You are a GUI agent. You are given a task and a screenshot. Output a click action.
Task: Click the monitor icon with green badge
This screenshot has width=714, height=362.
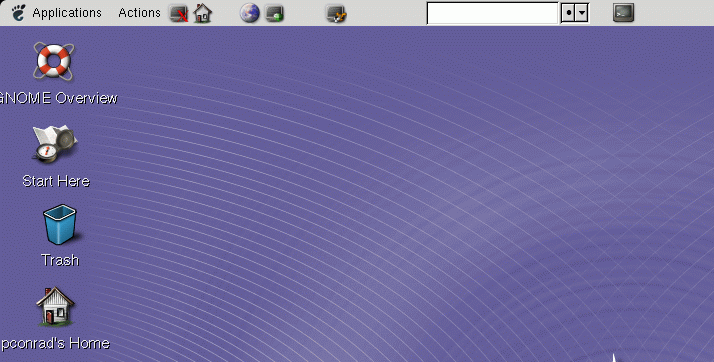tap(275, 13)
